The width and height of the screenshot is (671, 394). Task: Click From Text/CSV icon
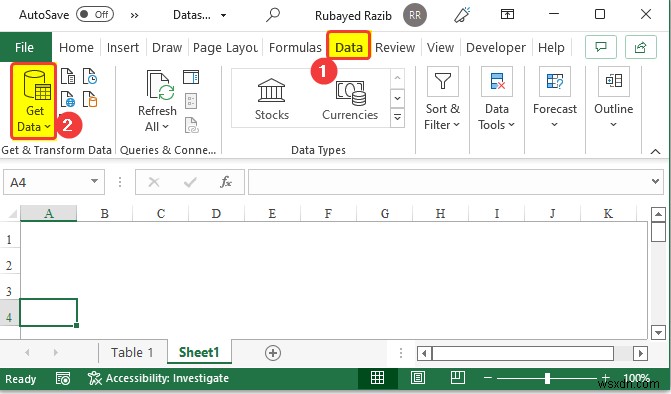pos(68,77)
